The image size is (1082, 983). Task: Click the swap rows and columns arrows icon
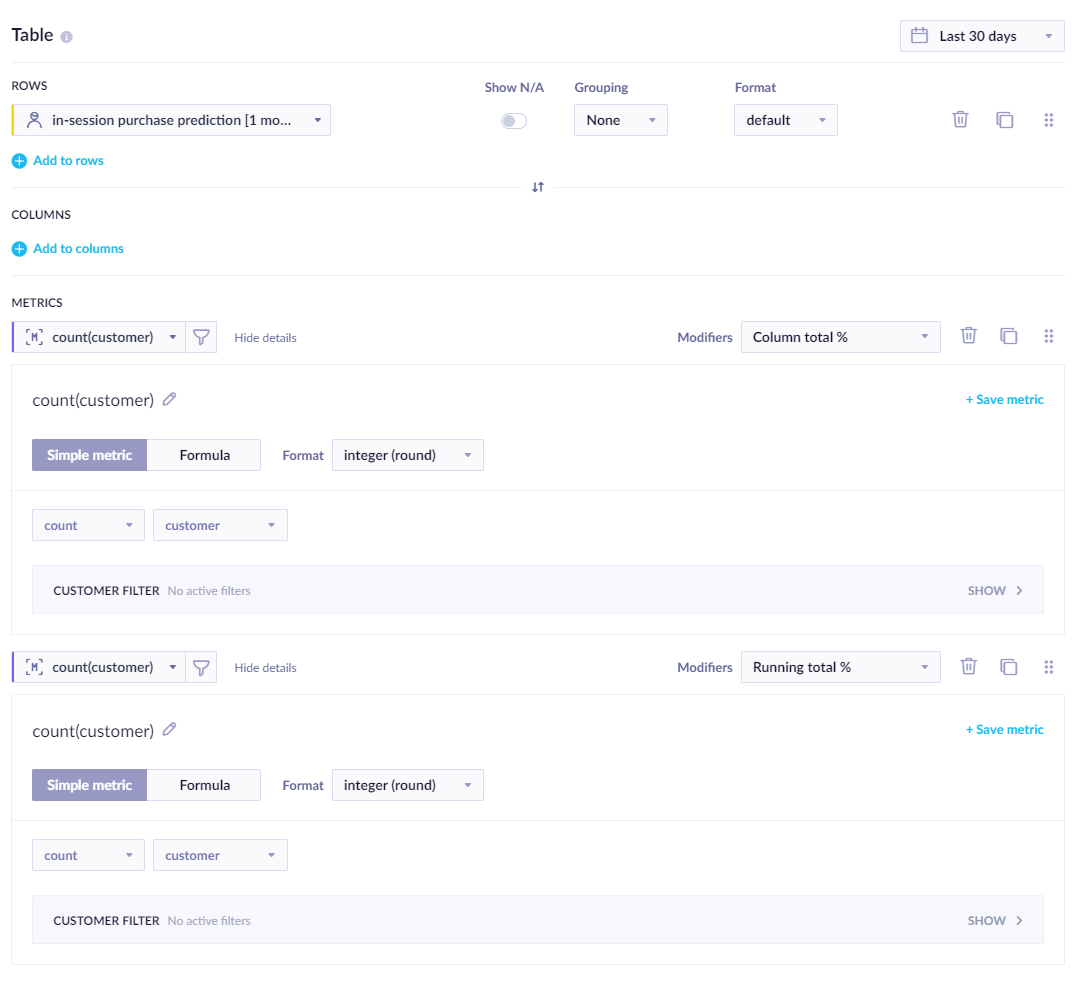point(537,187)
